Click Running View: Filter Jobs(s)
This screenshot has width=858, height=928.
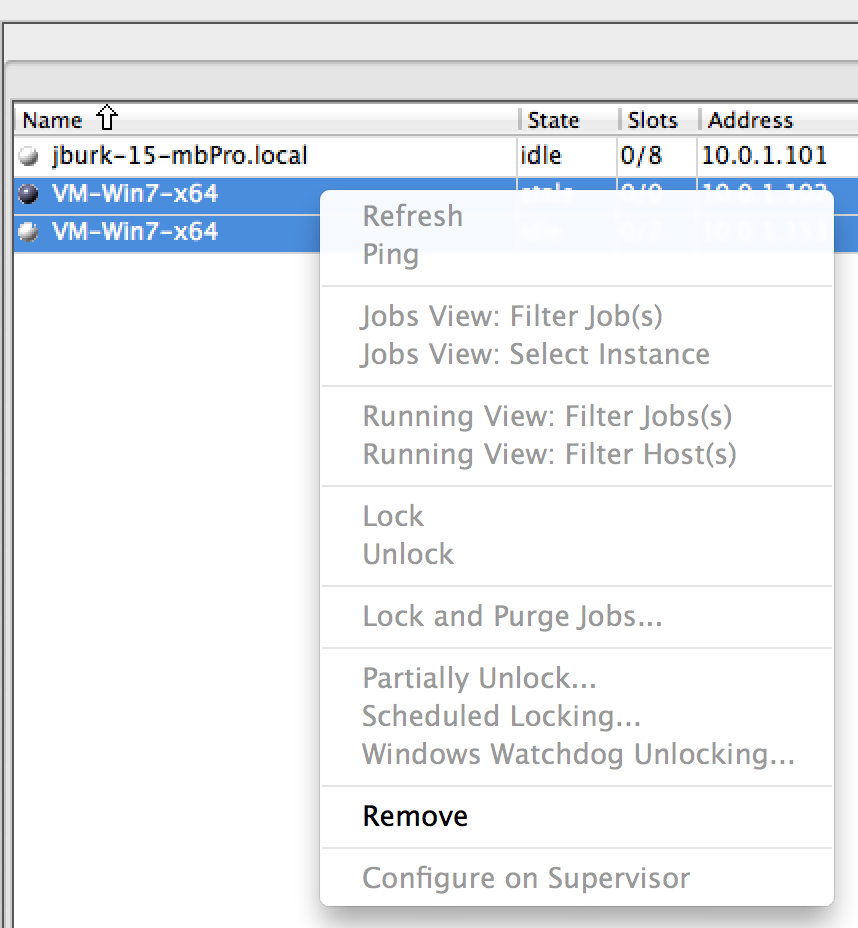tap(547, 416)
